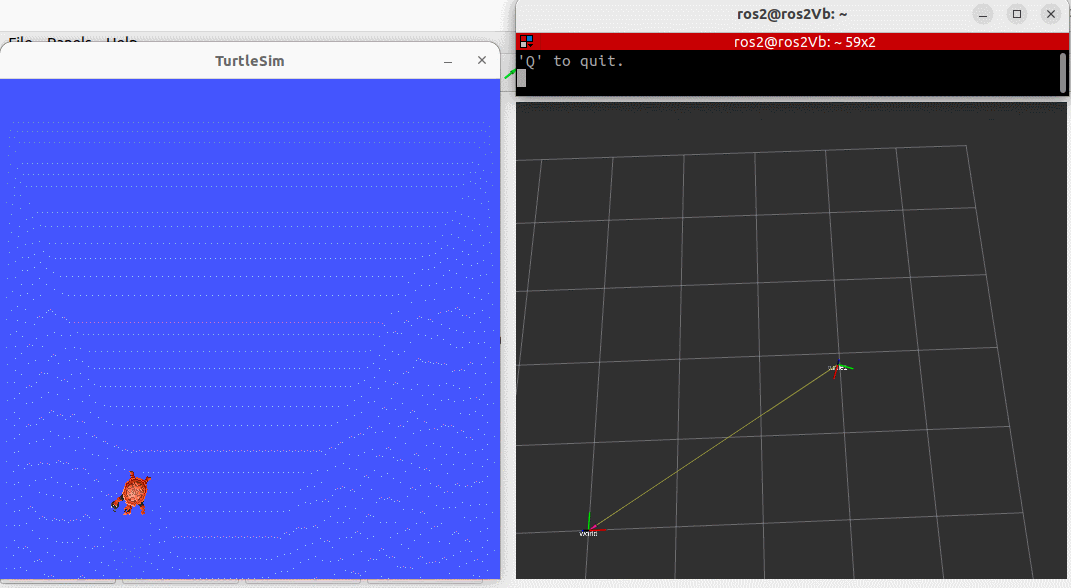This screenshot has width=1071, height=588.
Task: Open the File menu in RViz
Action: pyautogui.click(x=20, y=42)
